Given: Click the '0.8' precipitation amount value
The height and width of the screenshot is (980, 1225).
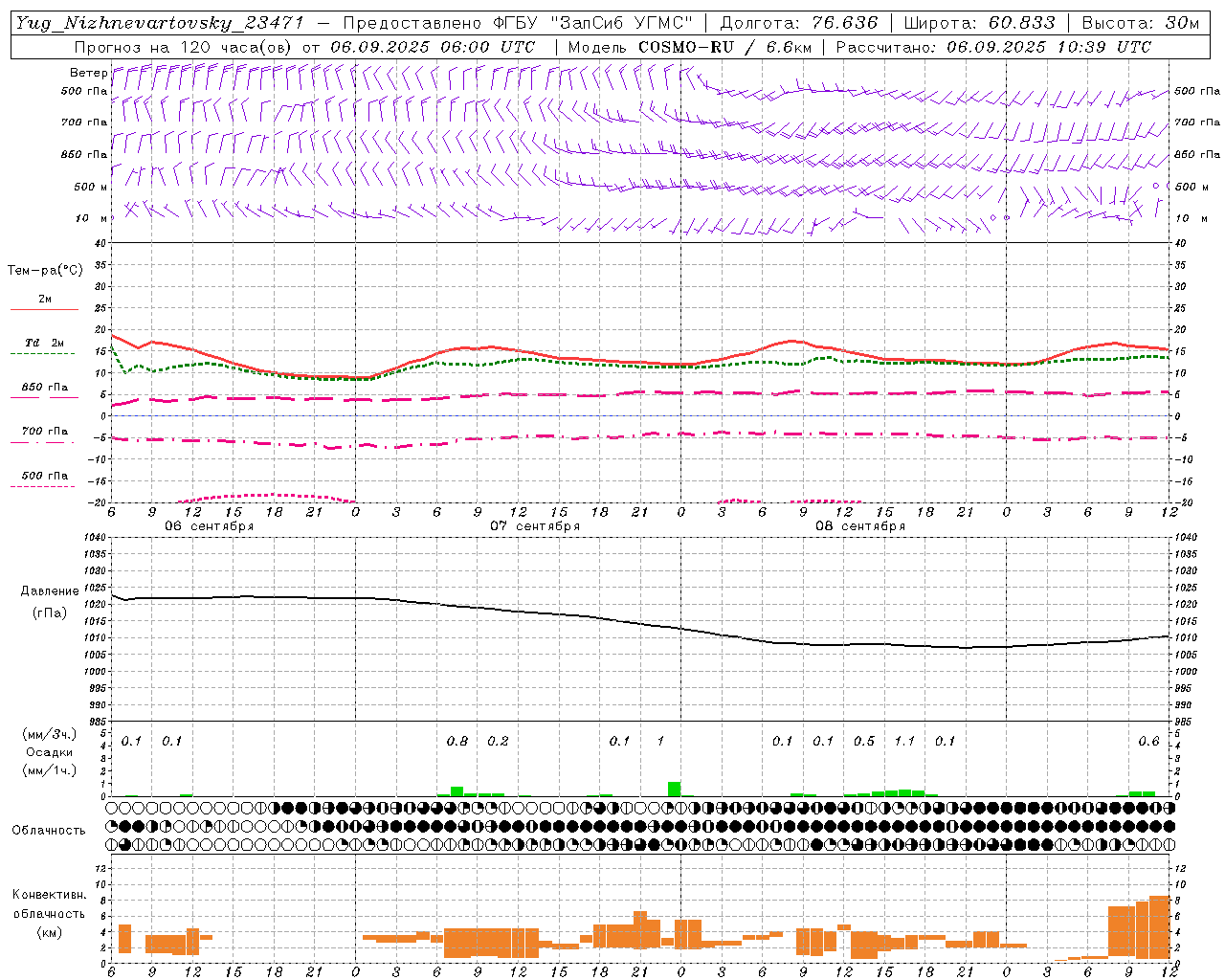Looking at the screenshot, I should pos(457,742).
